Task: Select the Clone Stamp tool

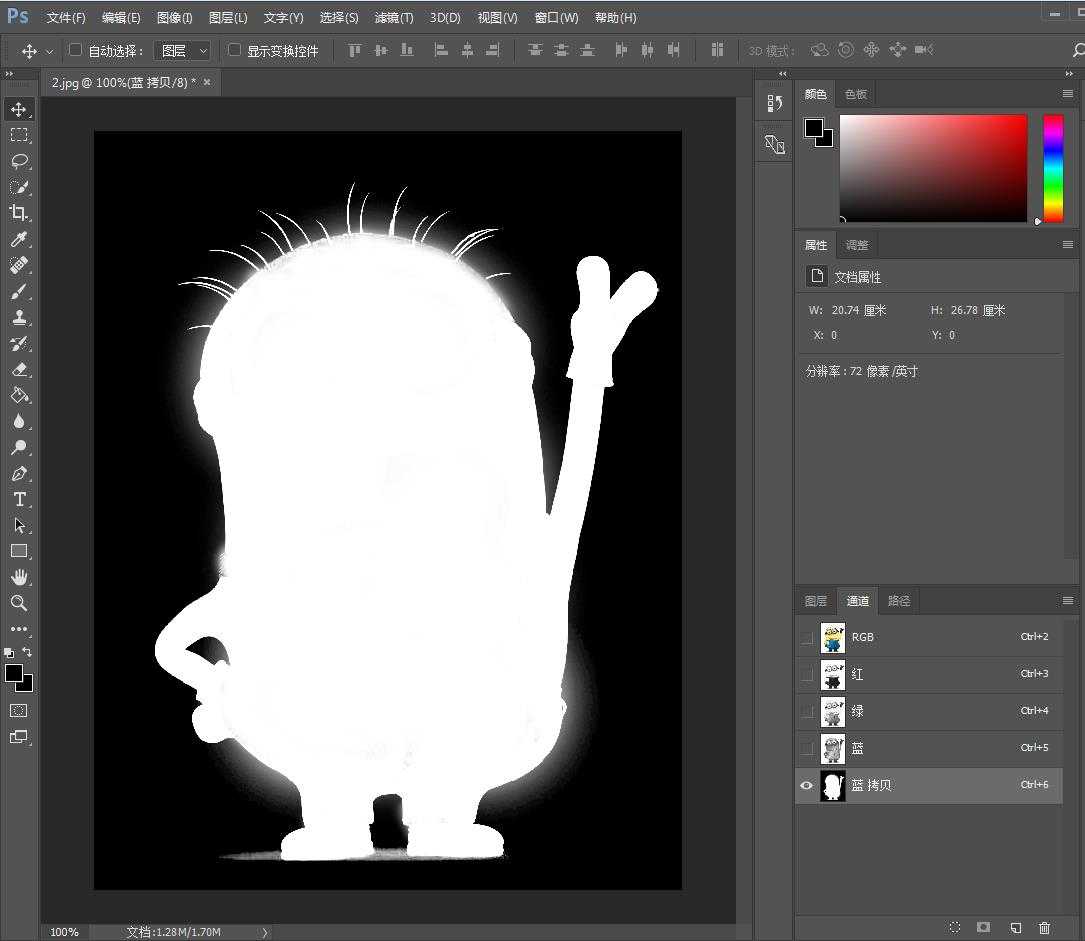Action: [x=19, y=317]
